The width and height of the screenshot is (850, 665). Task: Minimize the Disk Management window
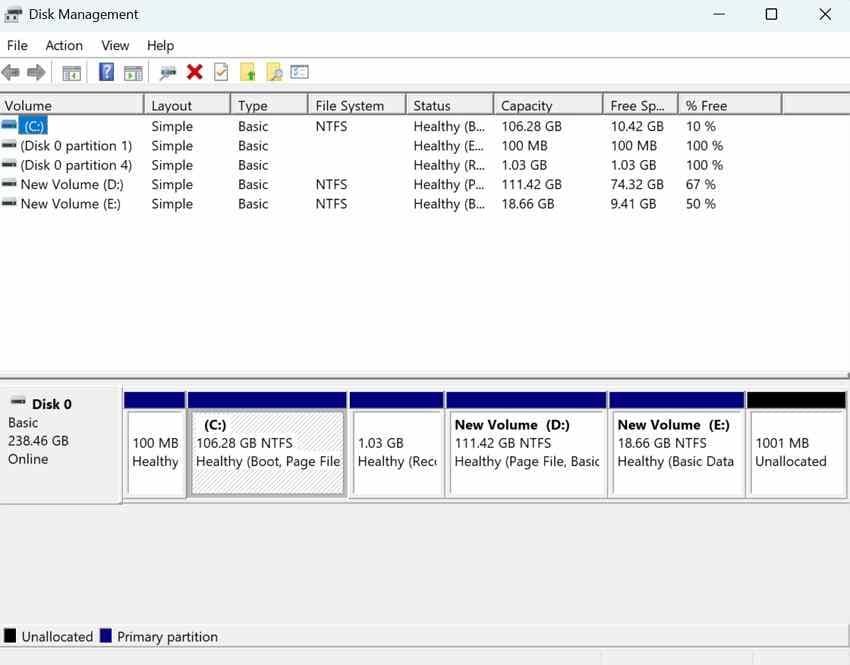click(x=719, y=15)
